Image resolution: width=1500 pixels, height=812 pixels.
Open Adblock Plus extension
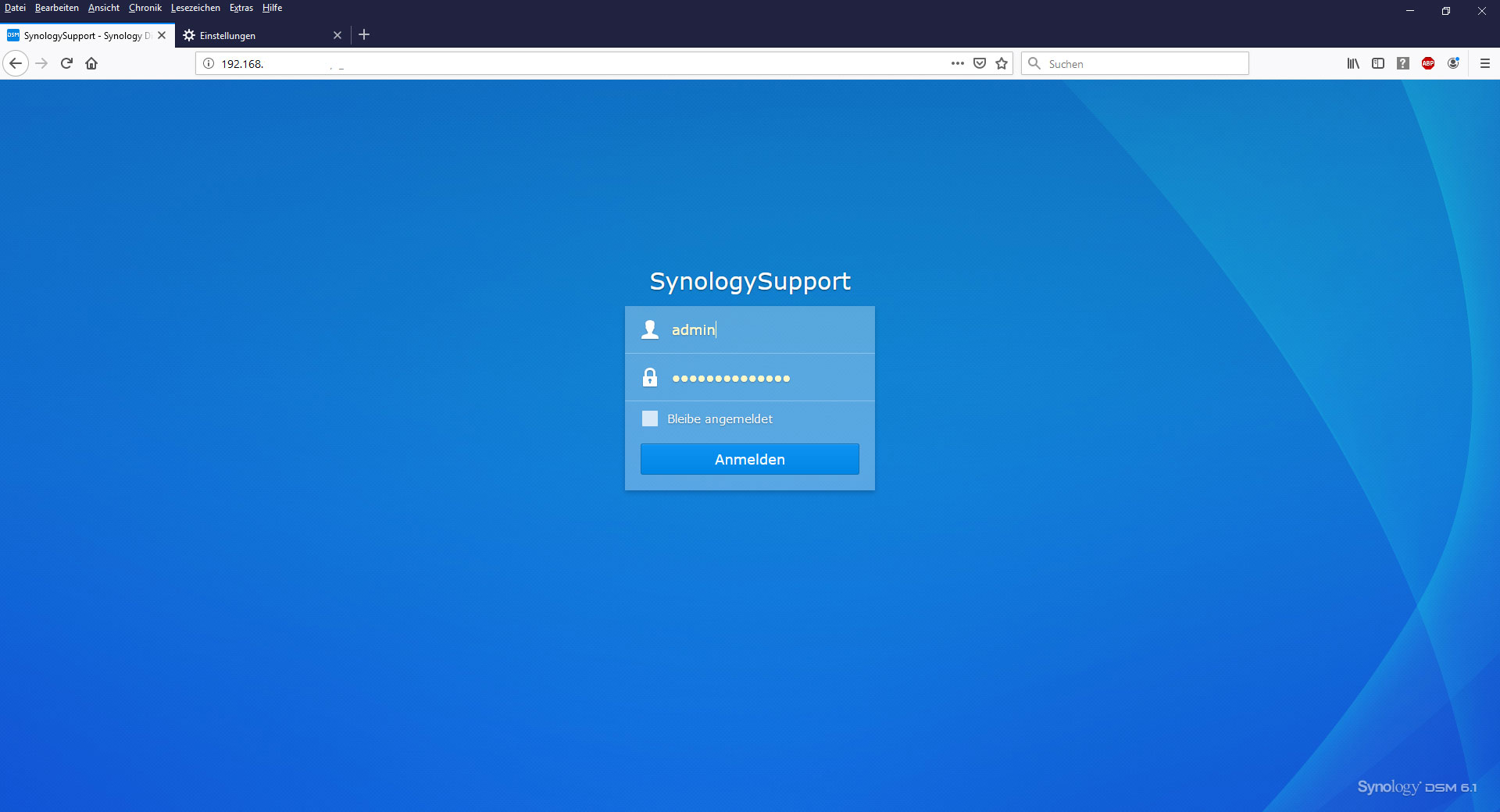coord(1428,63)
